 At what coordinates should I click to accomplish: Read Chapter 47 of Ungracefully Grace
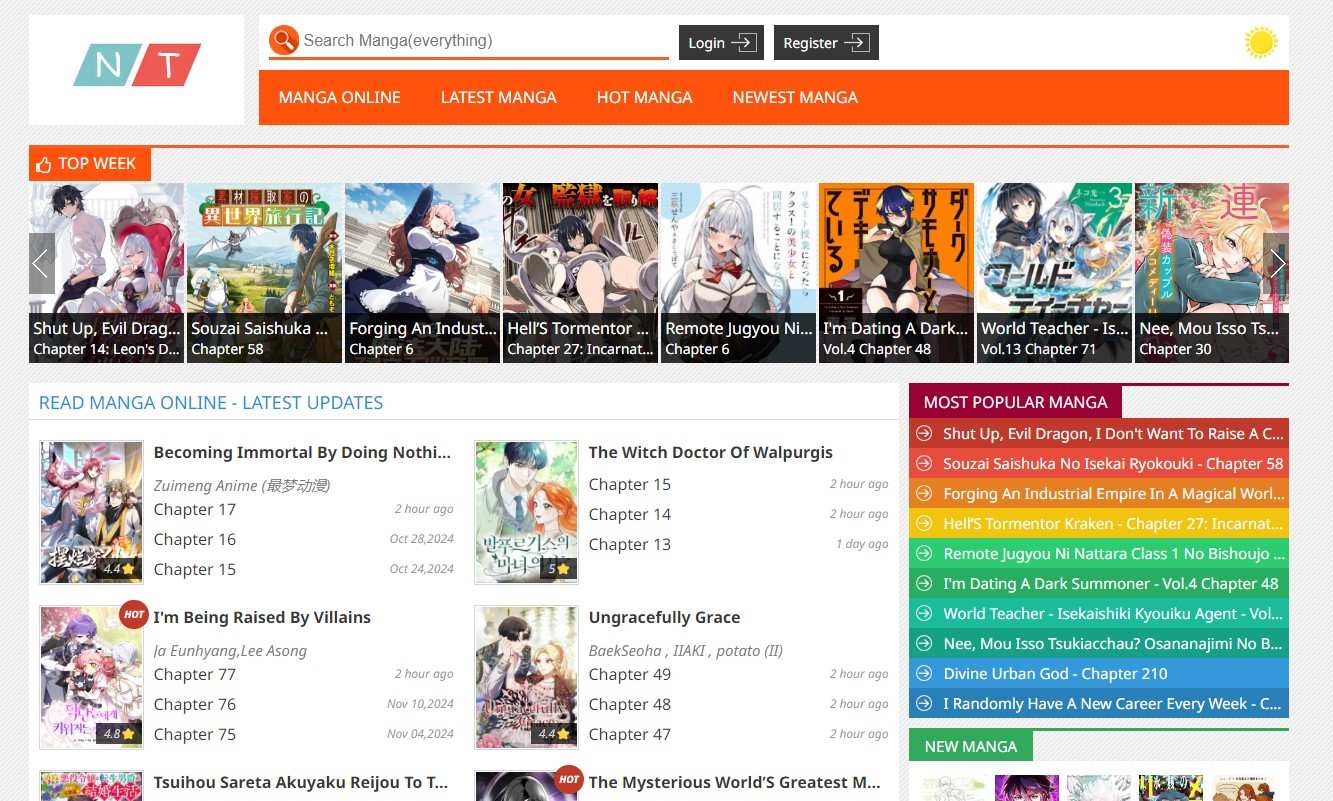click(x=630, y=734)
